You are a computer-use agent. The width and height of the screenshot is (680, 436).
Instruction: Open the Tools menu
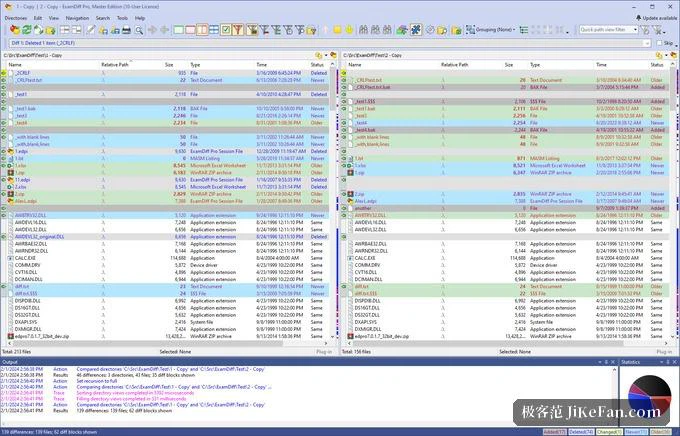(x=122, y=18)
